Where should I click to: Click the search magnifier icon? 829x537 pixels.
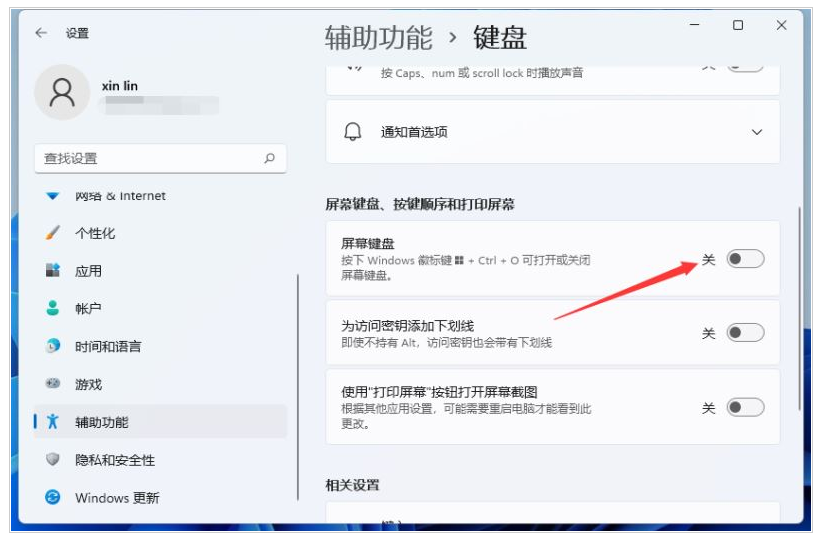(269, 158)
